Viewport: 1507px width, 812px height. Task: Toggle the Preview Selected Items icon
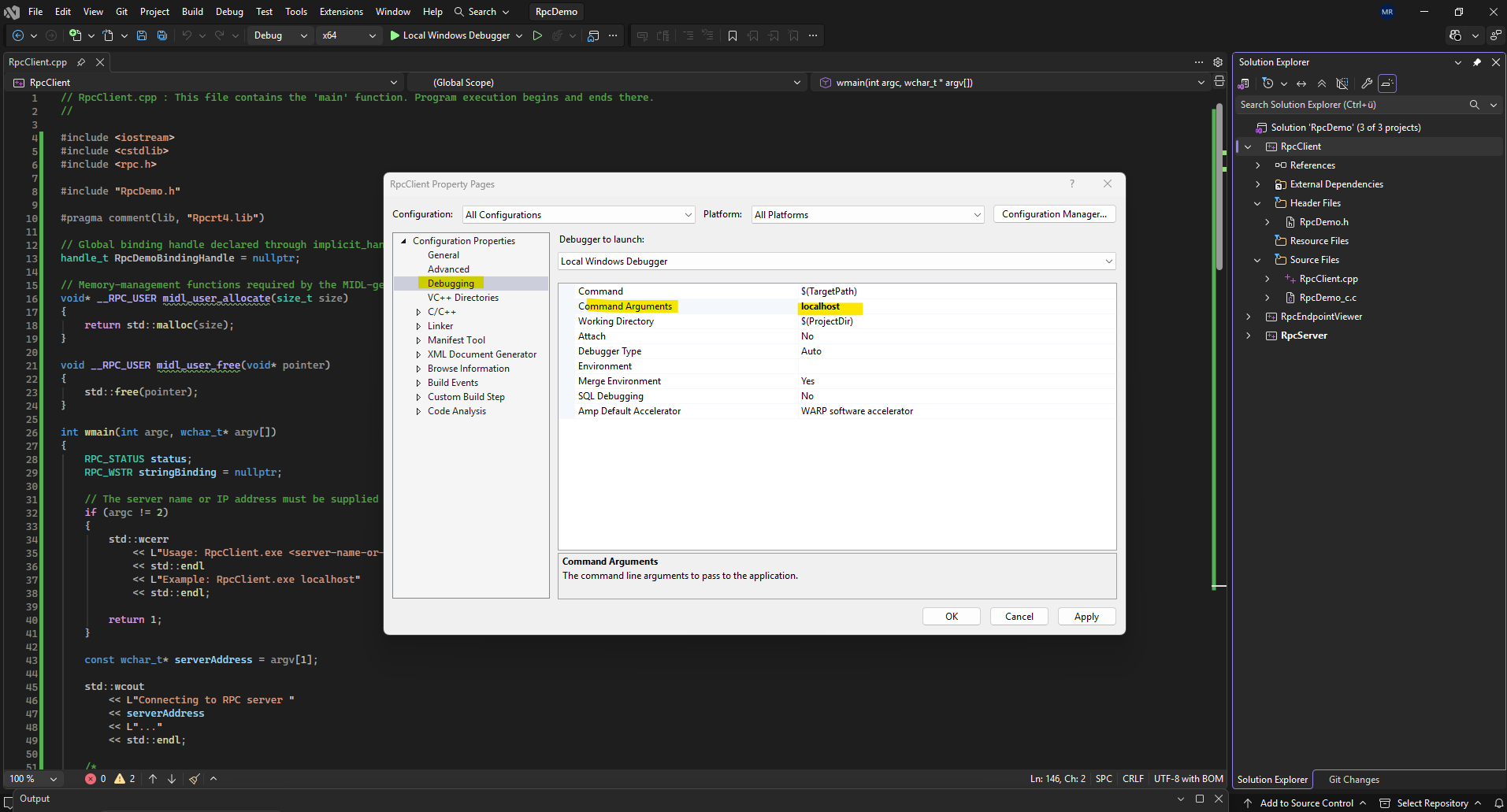coord(1387,83)
